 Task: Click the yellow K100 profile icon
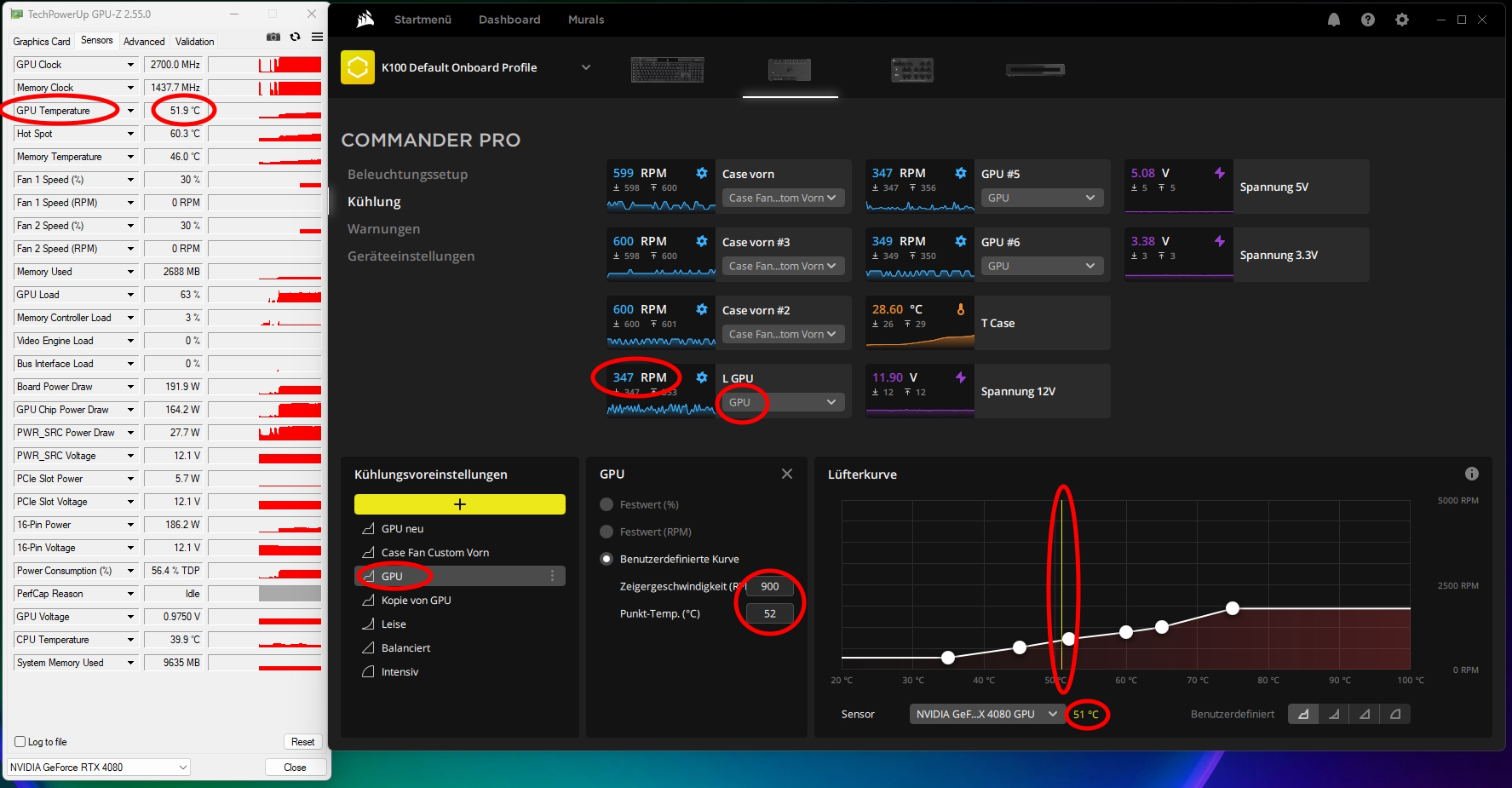pyautogui.click(x=358, y=67)
